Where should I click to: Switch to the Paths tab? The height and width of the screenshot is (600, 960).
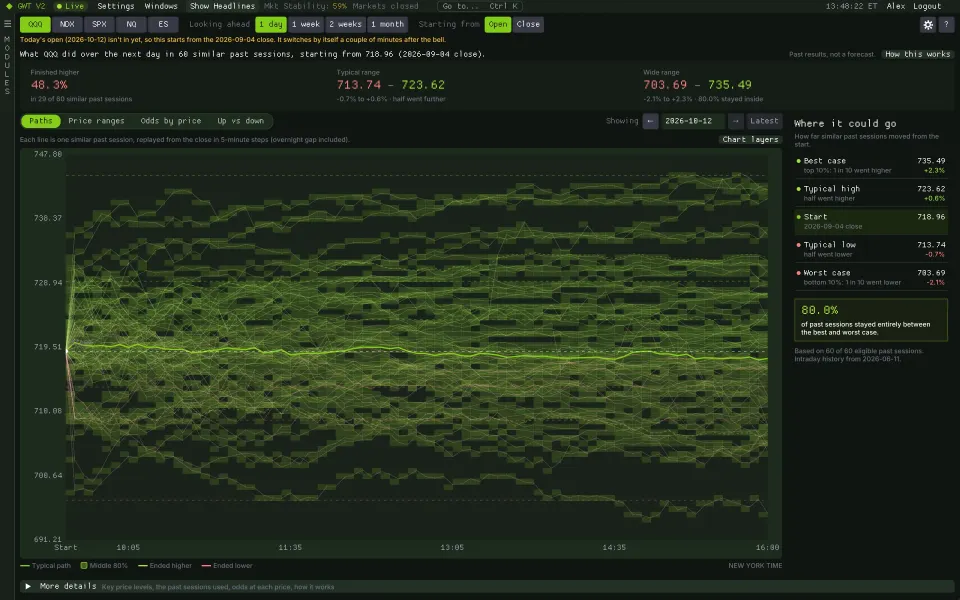point(41,121)
